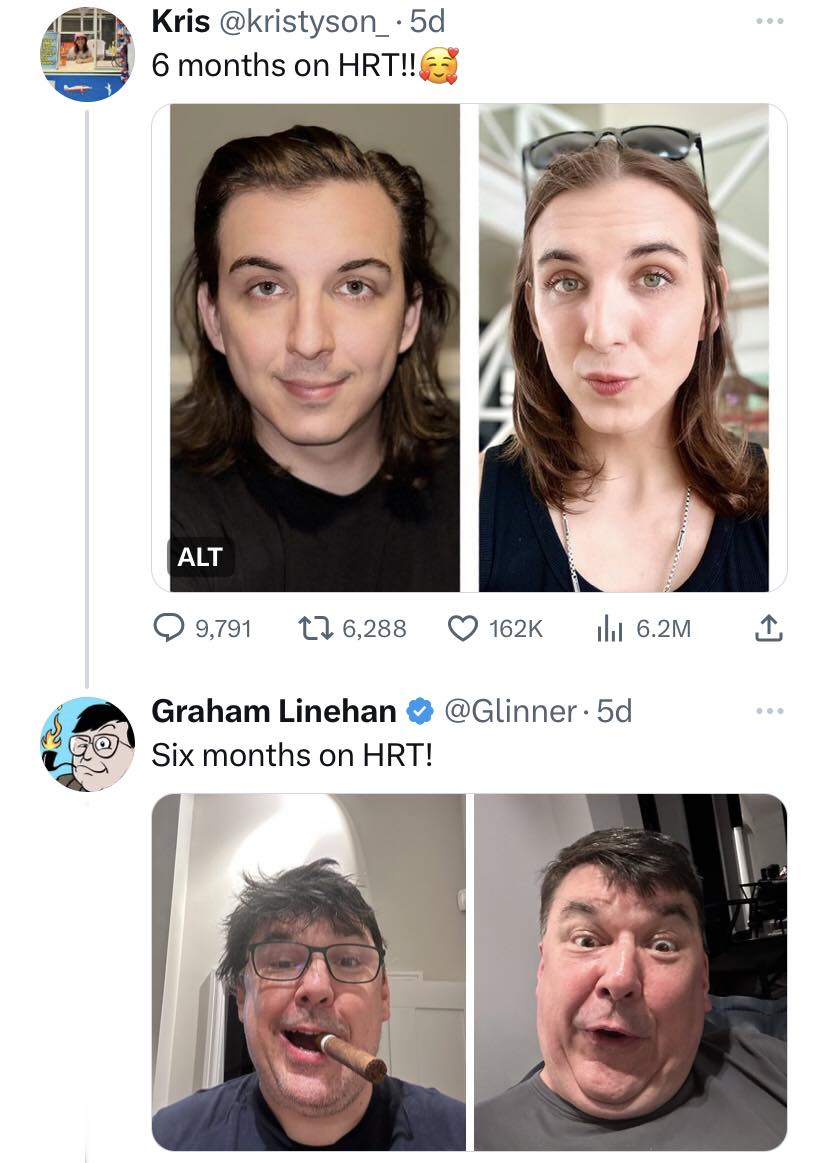Click the "Six months on HRT!" reply text
This screenshot has height=1163, width=828.
coord(292,755)
